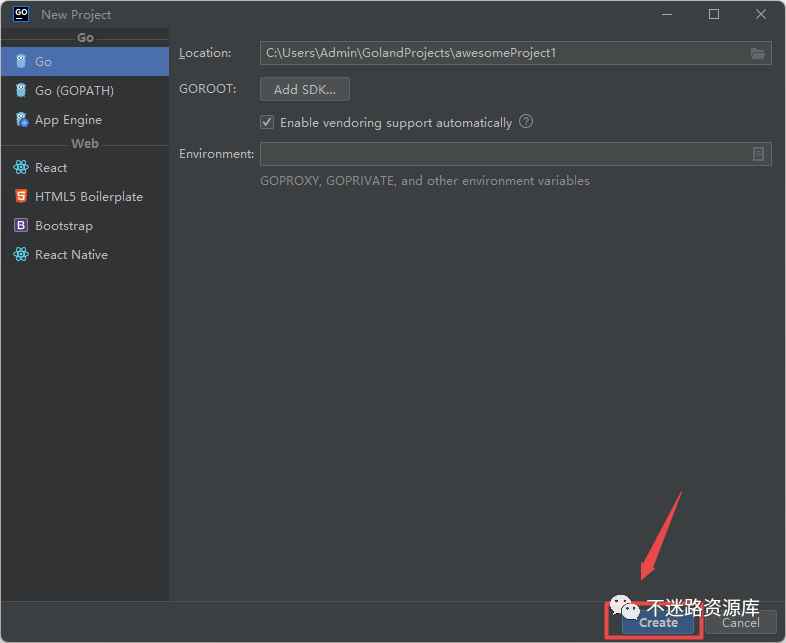This screenshot has height=643, width=786.
Task: Maximize the New Project window
Action: [x=714, y=14]
